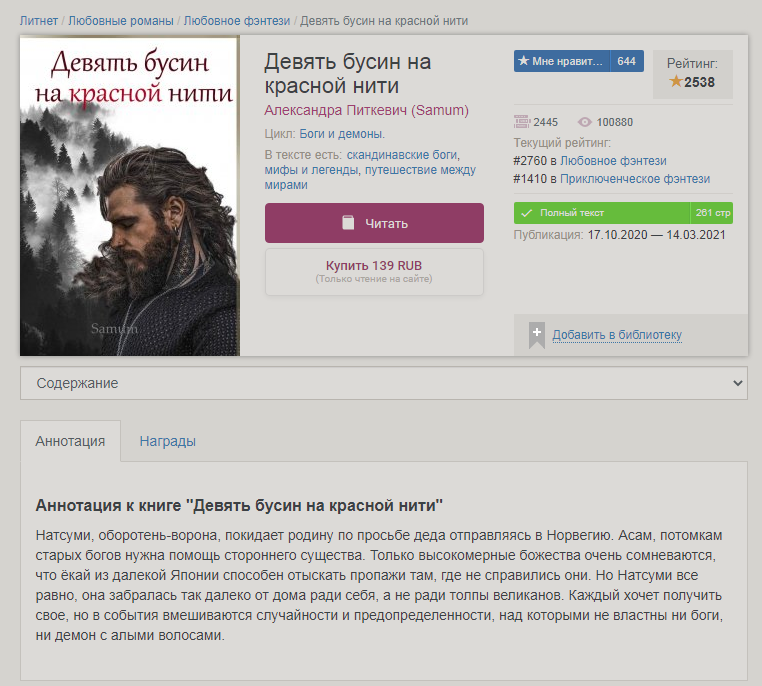
Task: Click the book icon in Читать button
Action: tap(348, 223)
